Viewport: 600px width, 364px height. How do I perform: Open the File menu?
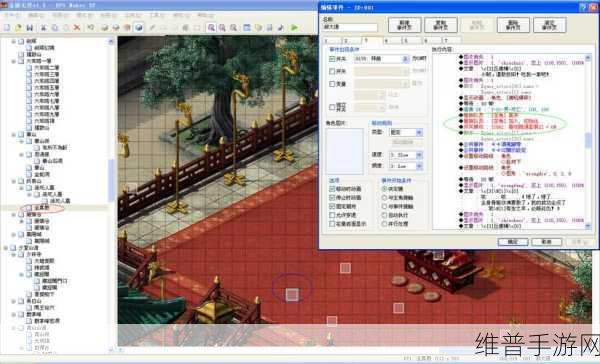tap(12, 16)
